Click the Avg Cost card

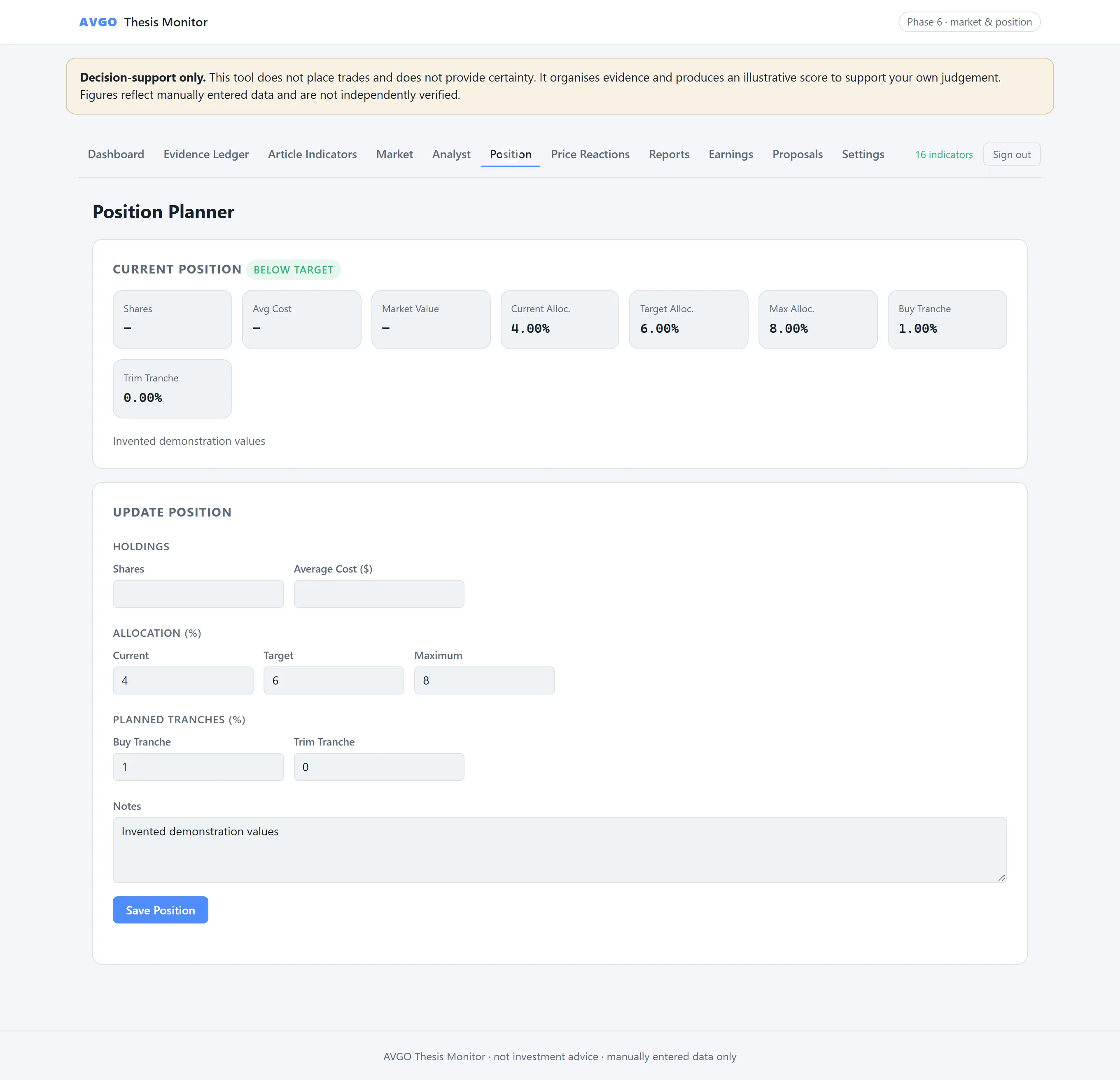[302, 320]
